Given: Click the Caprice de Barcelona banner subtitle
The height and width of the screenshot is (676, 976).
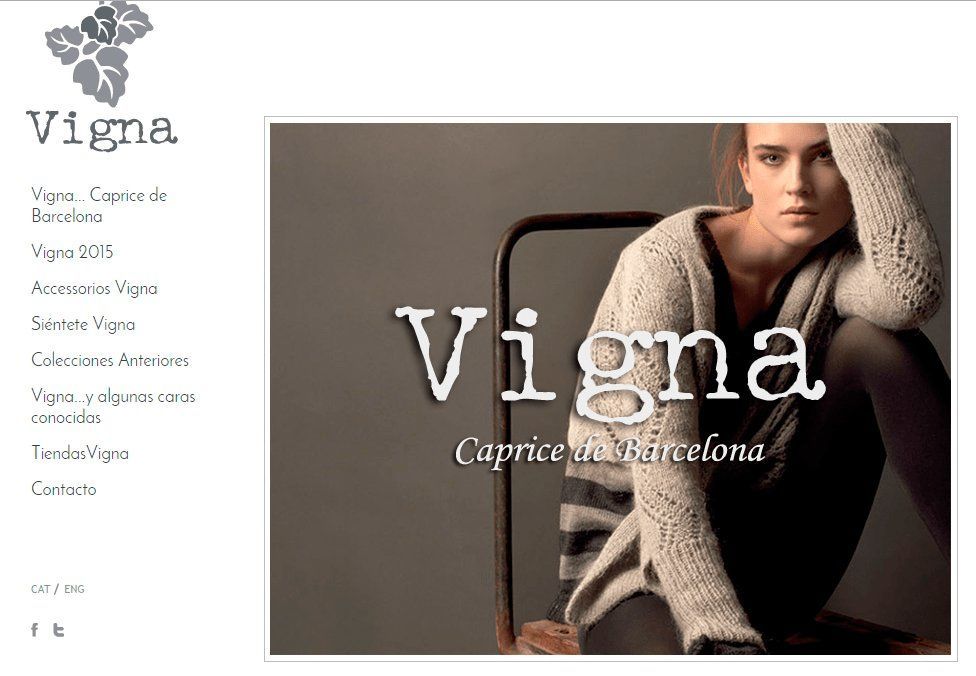Looking at the screenshot, I should (610, 451).
